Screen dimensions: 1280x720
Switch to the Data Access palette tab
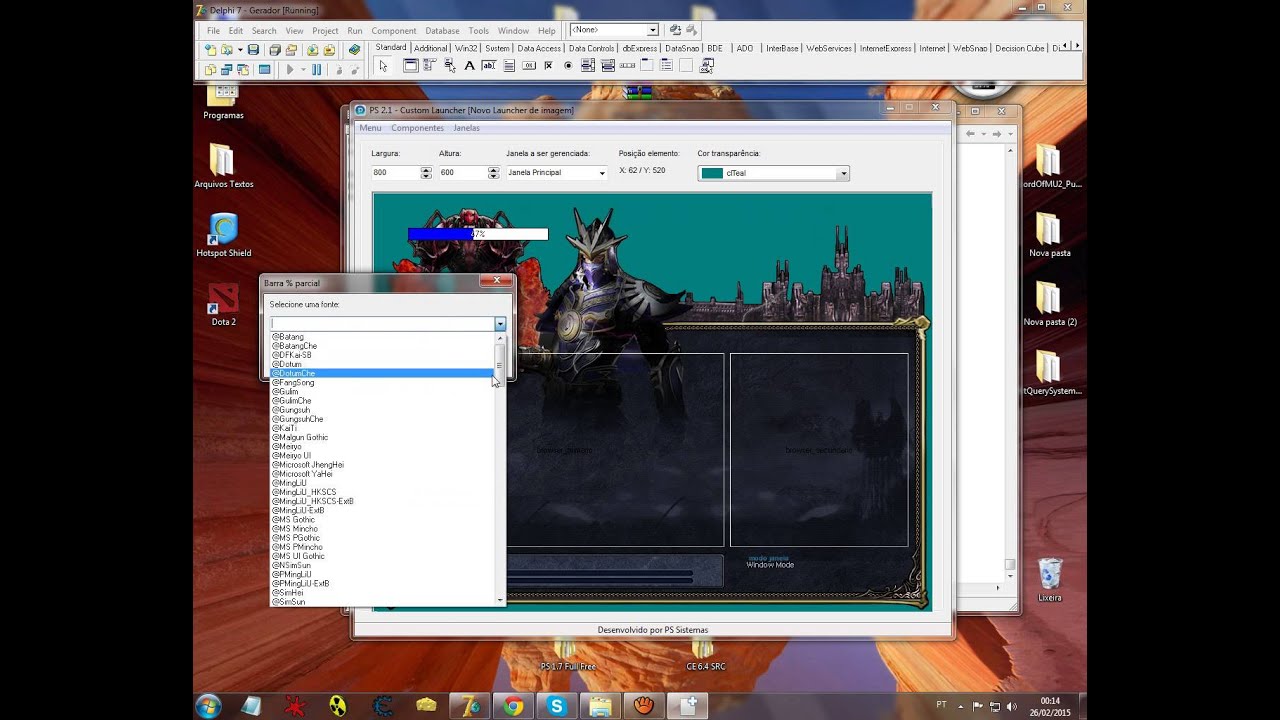(539, 48)
